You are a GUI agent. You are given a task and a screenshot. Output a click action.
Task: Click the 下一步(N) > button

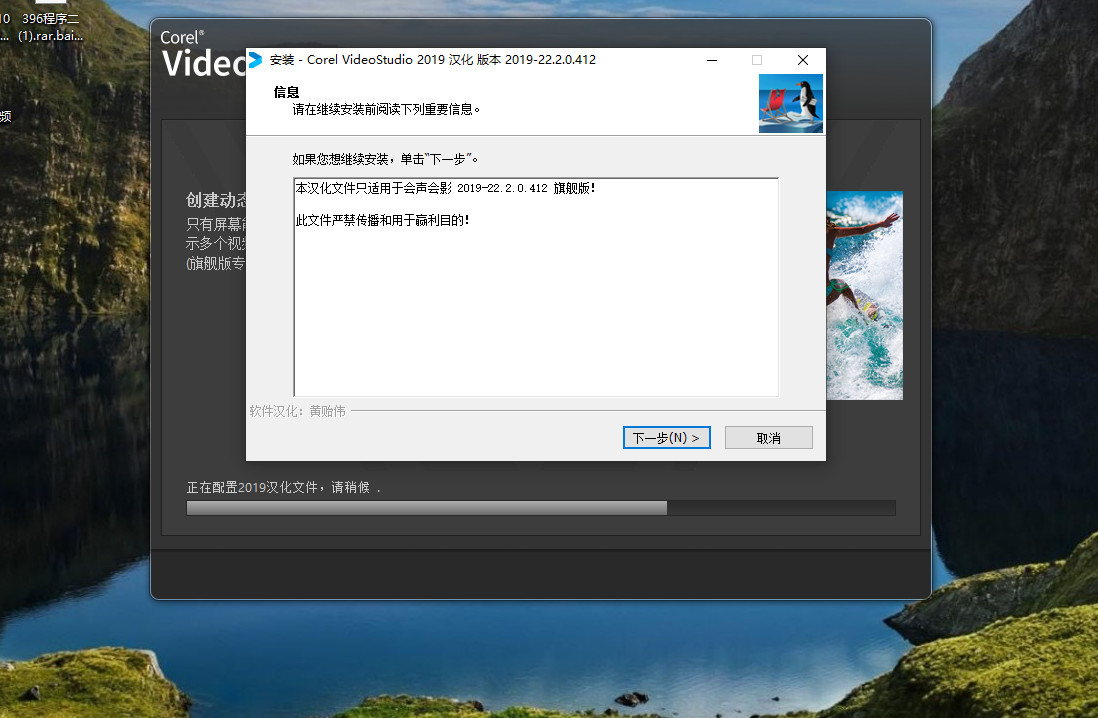pos(666,438)
